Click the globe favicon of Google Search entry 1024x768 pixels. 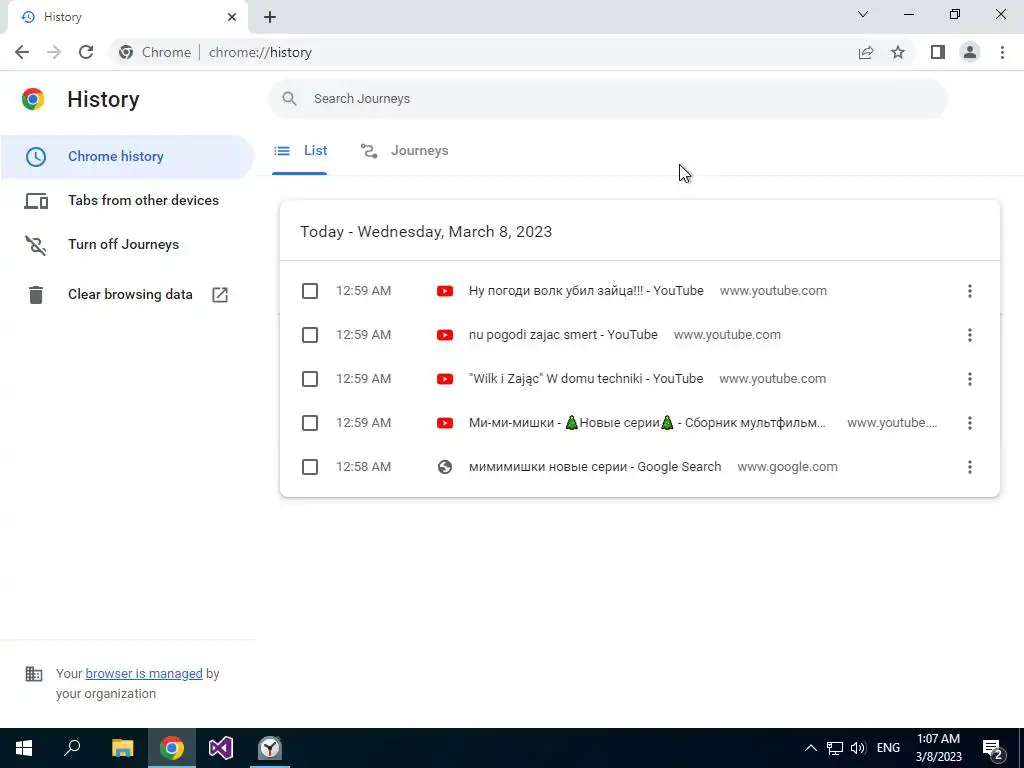pos(445,467)
